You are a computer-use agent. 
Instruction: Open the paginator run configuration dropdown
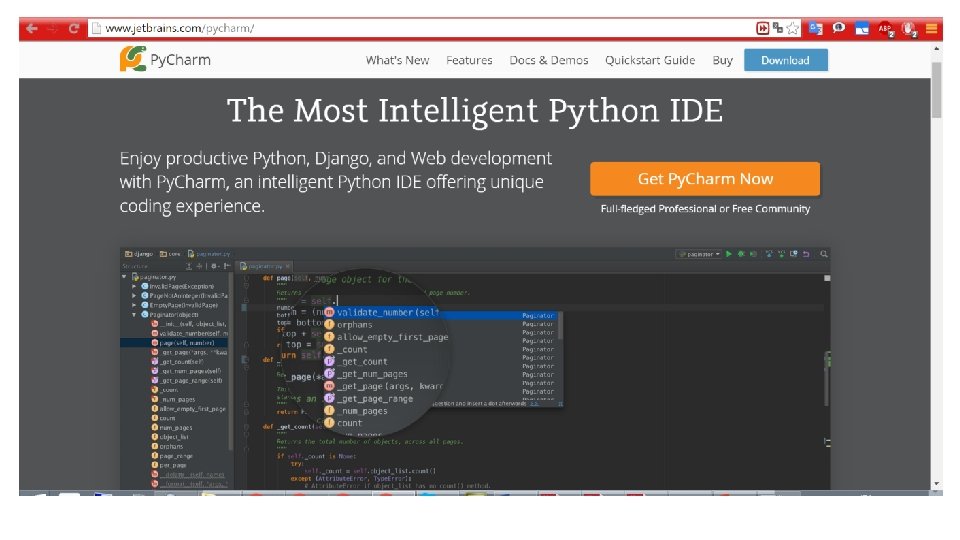[x=699, y=254]
